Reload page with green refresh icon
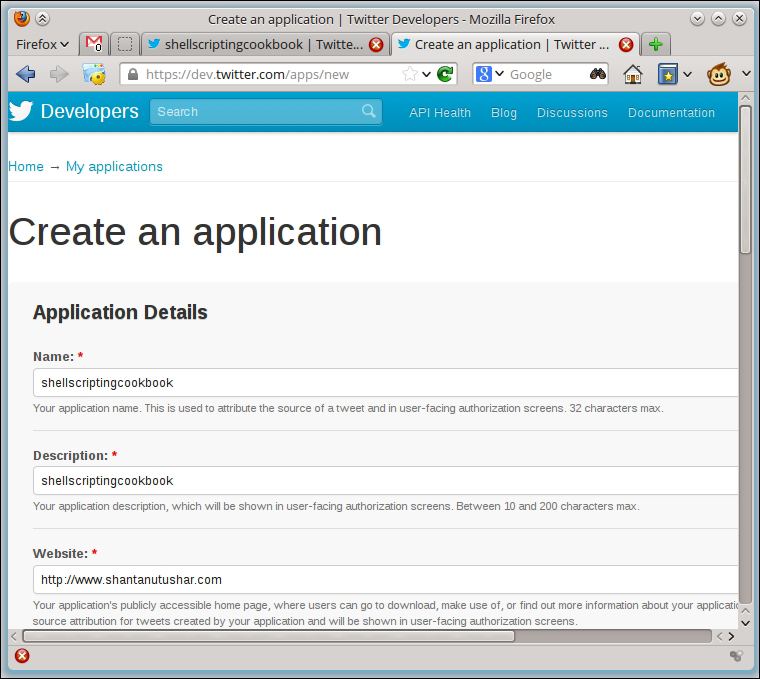 click(x=445, y=74)
